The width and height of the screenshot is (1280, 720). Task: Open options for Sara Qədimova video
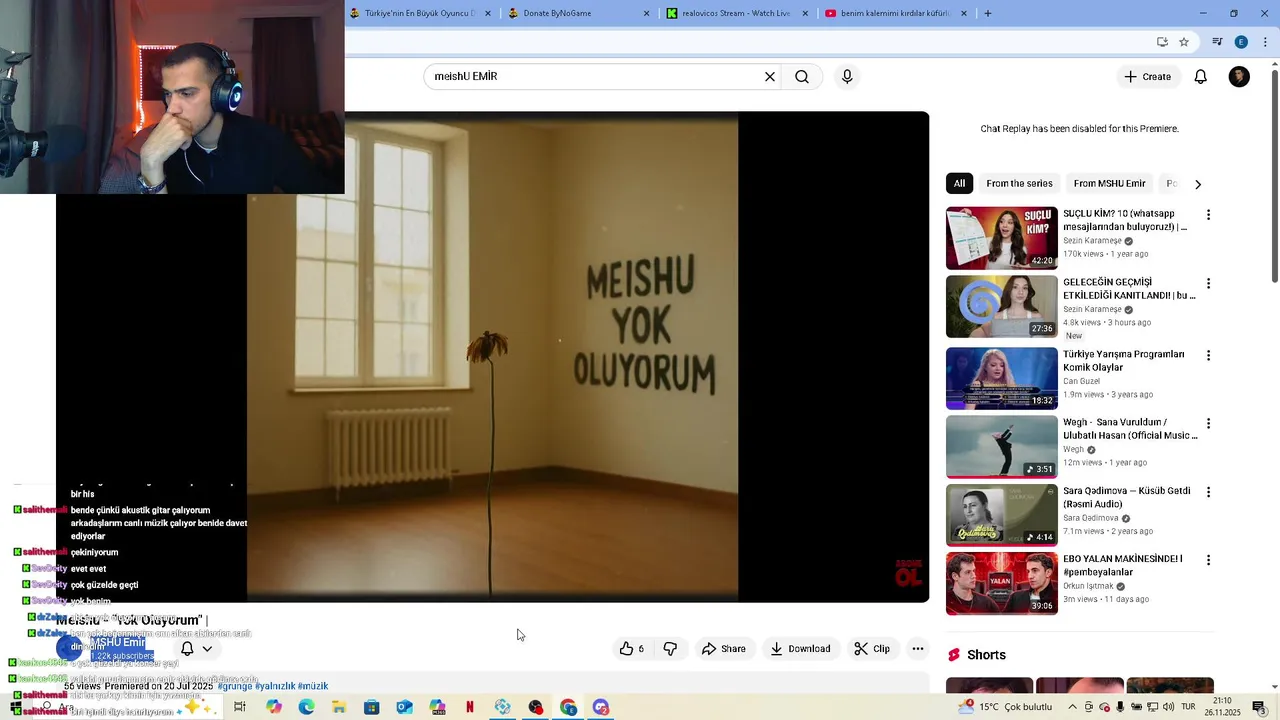click(x=1208, y=492)
